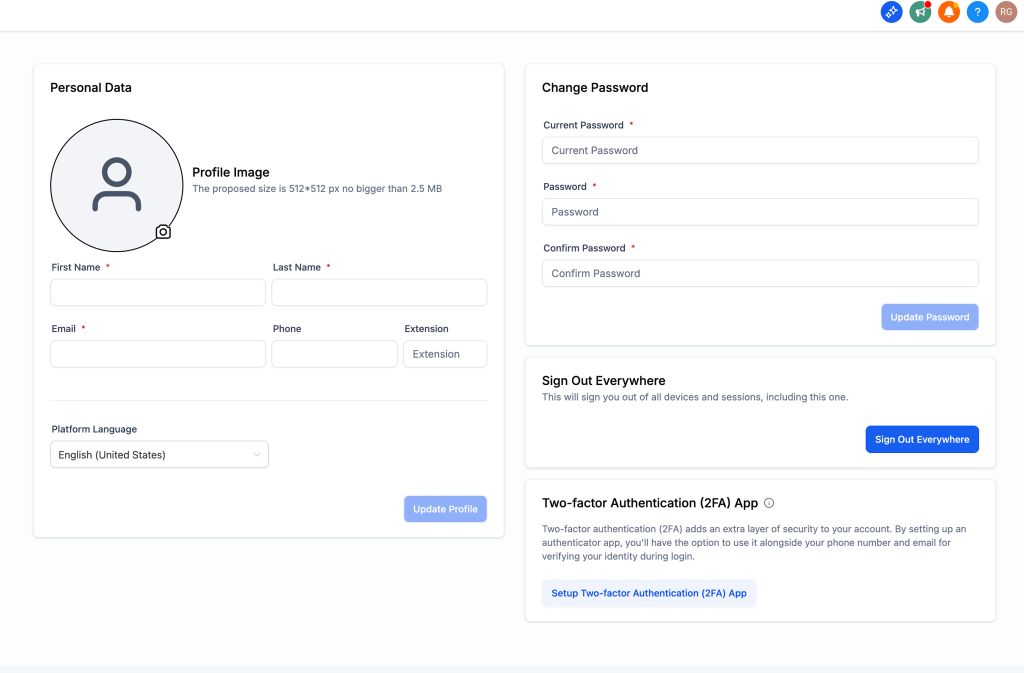
Task: Click the info icon next to 2FA heading
Action: [x=769, y=503]
